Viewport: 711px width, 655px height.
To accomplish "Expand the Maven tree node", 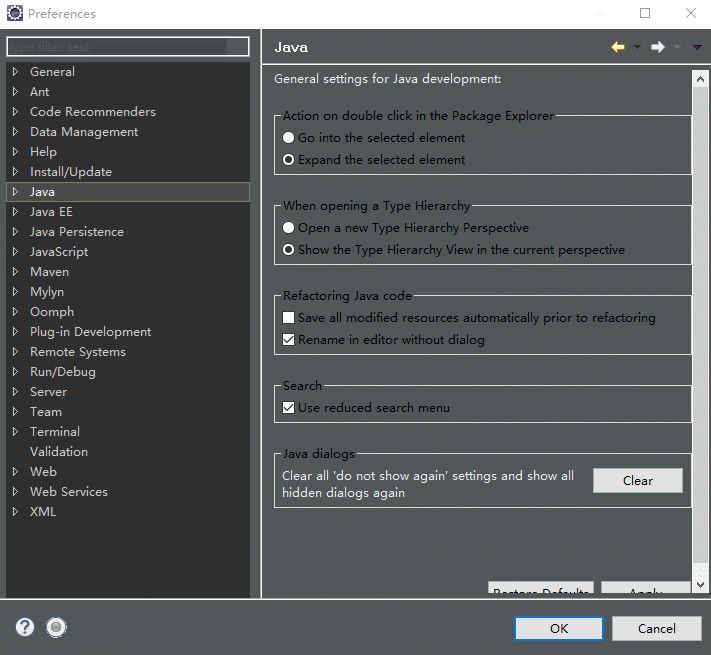I will (15, 272).
